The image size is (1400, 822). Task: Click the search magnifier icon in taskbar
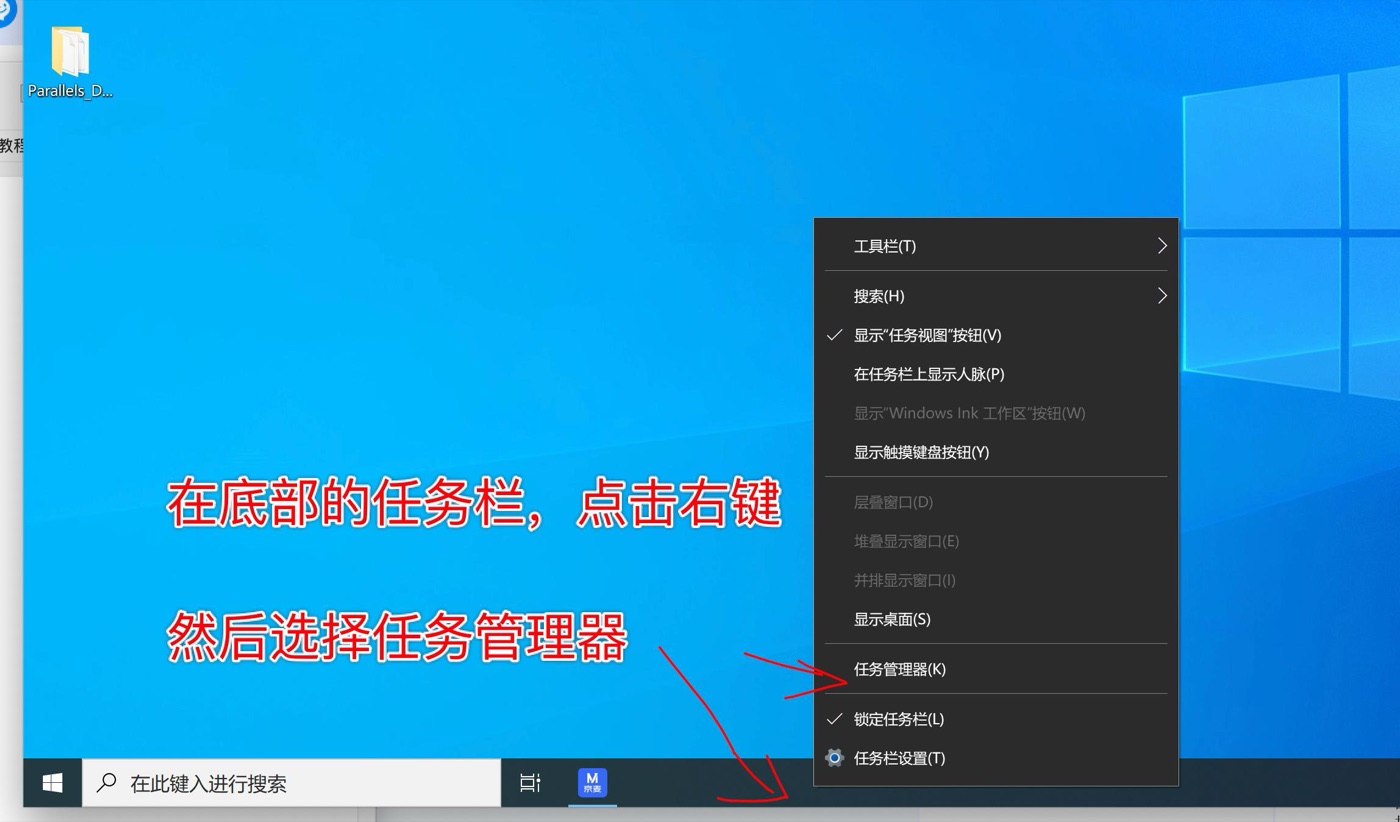106,783
